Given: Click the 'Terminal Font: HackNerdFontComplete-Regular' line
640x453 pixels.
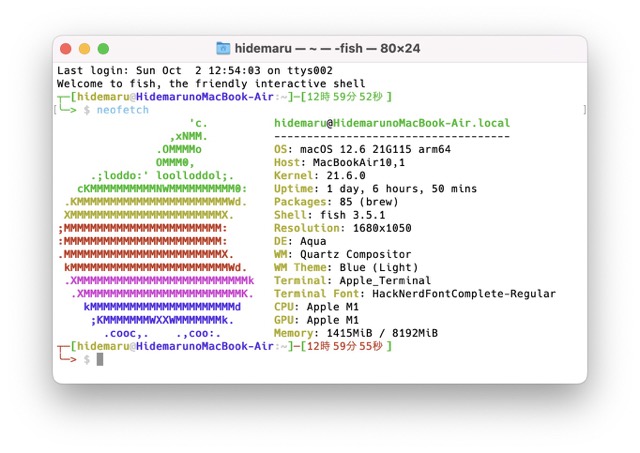Looking at the screenshot, I should coord(415,293).
